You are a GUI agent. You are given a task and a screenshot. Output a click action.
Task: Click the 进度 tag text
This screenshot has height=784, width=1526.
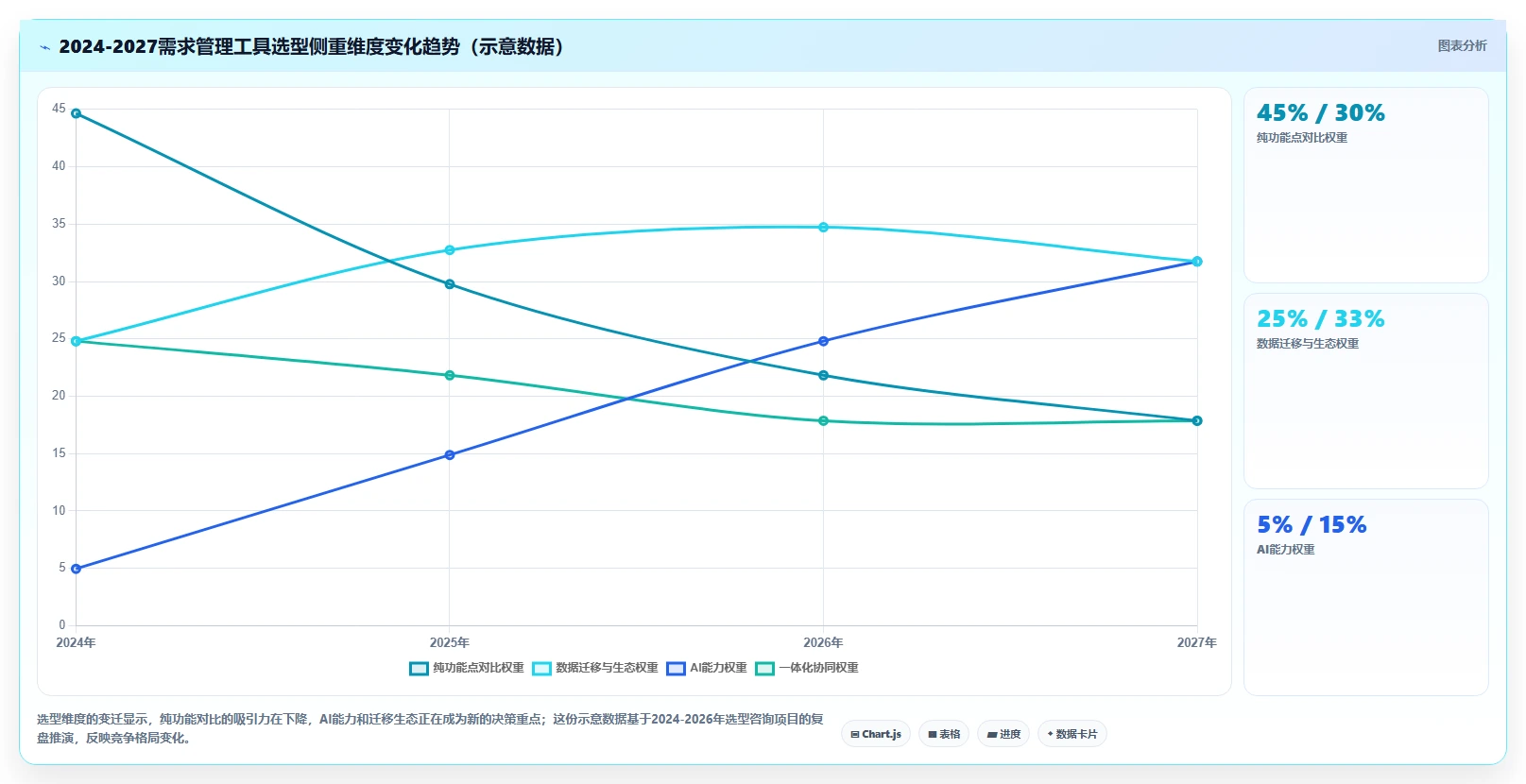(x=1010, y=734)
